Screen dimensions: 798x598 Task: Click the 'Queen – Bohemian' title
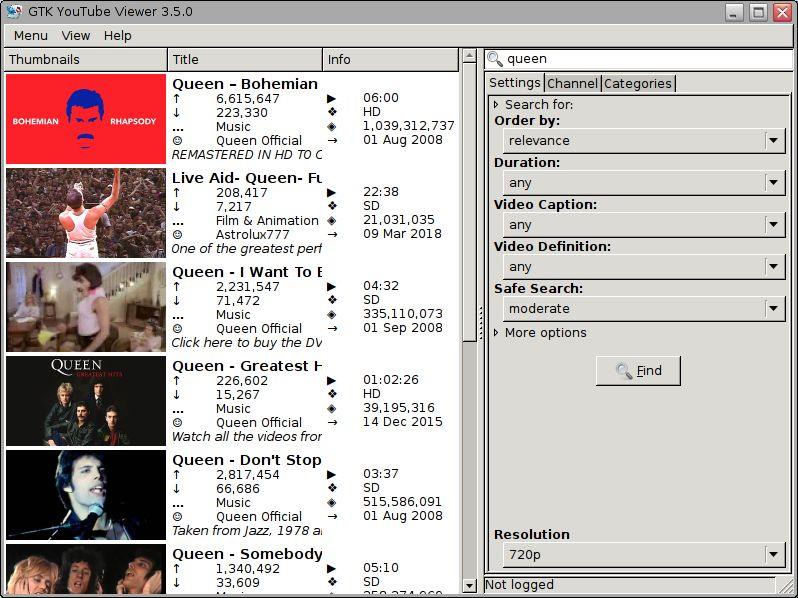pyautogui.click(x=245, y=84)
